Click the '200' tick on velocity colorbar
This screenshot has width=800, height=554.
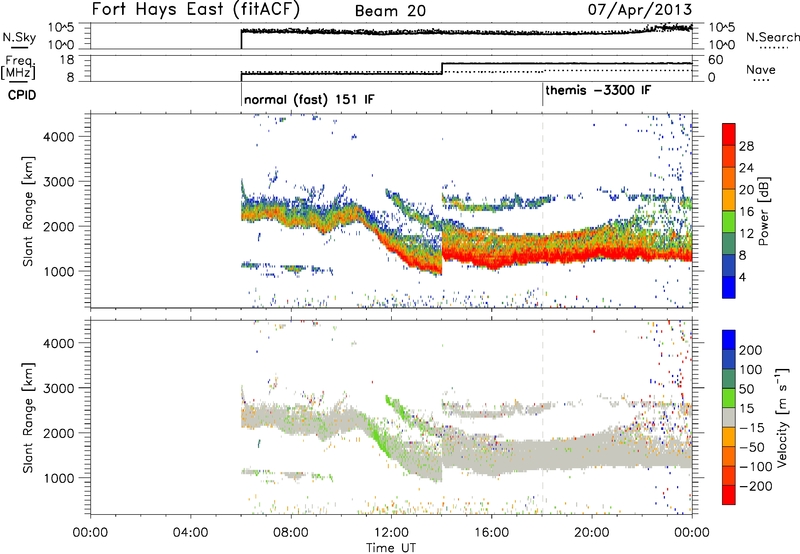click(751, 350)
